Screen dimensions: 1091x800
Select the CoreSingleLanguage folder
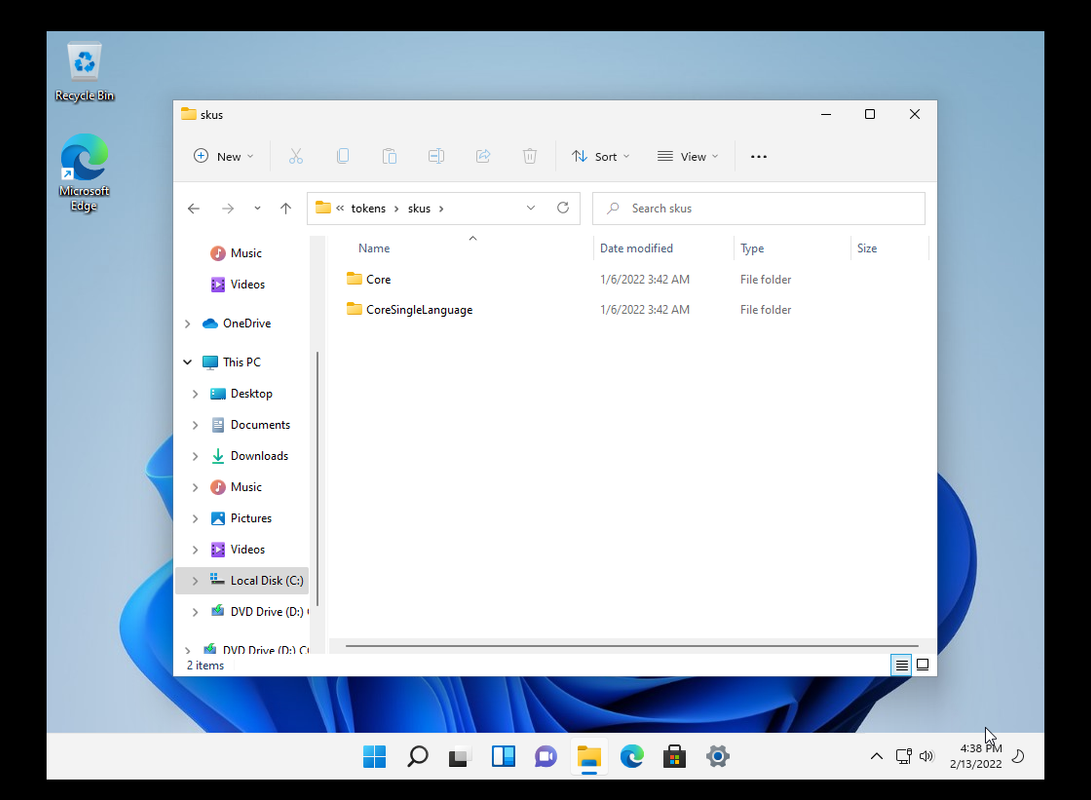click(x=419, y=310)
